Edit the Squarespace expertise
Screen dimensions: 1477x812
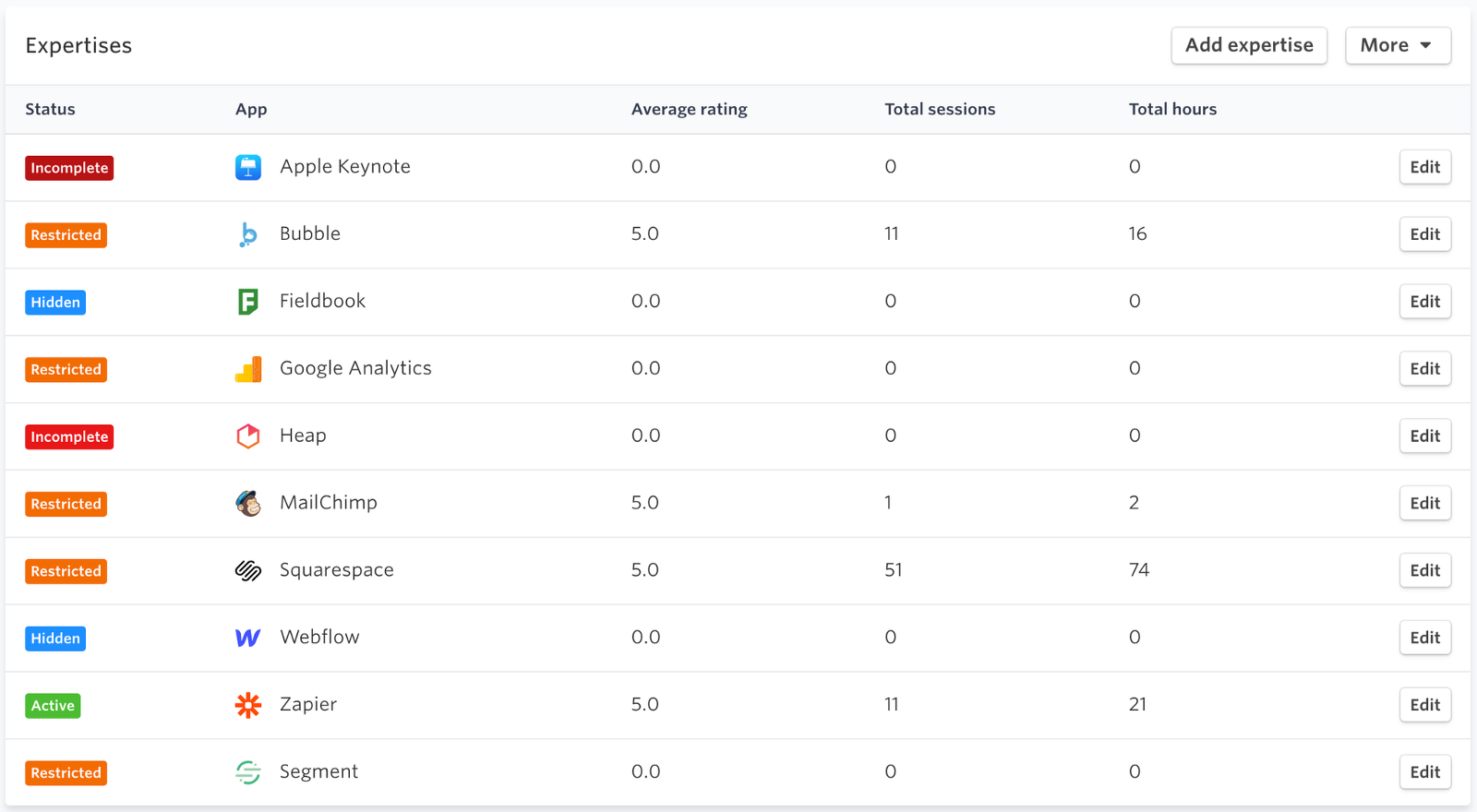point(1424,570)
